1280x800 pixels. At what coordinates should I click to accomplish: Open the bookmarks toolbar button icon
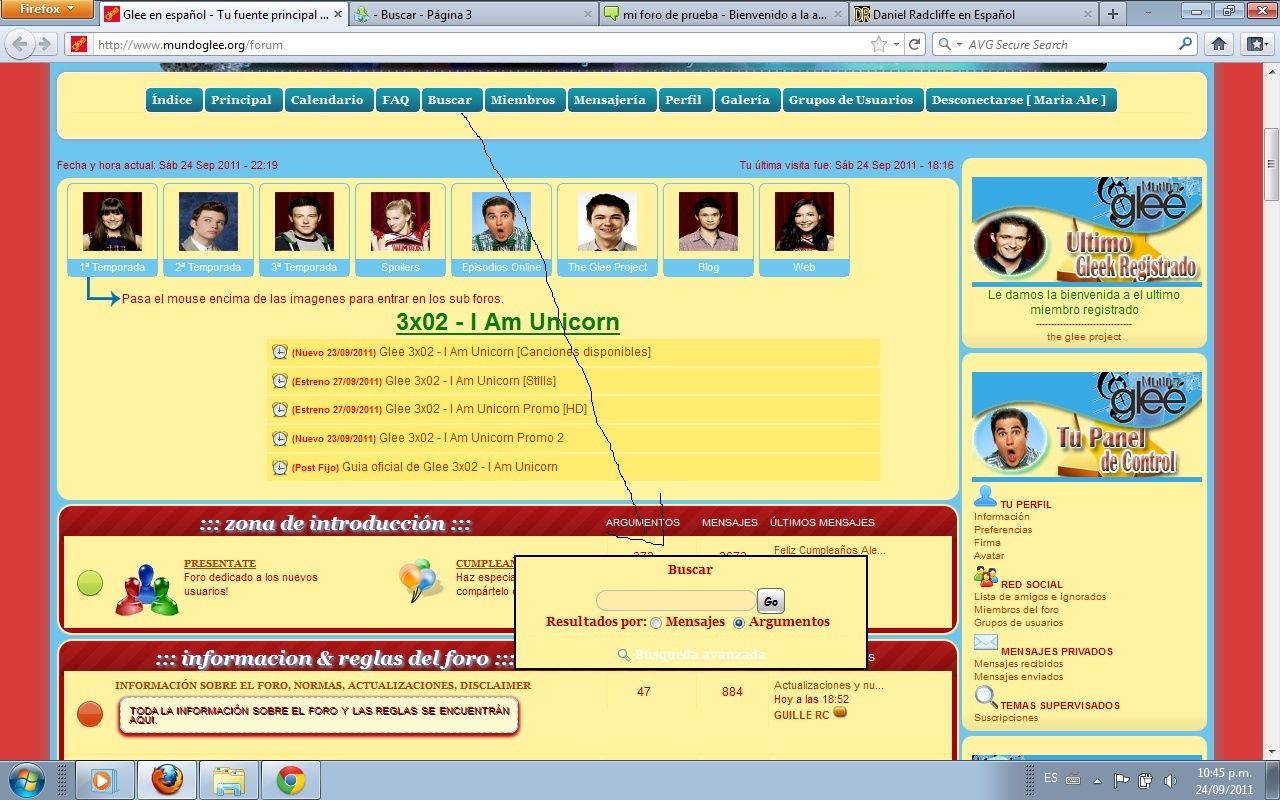pos(1256,44)
